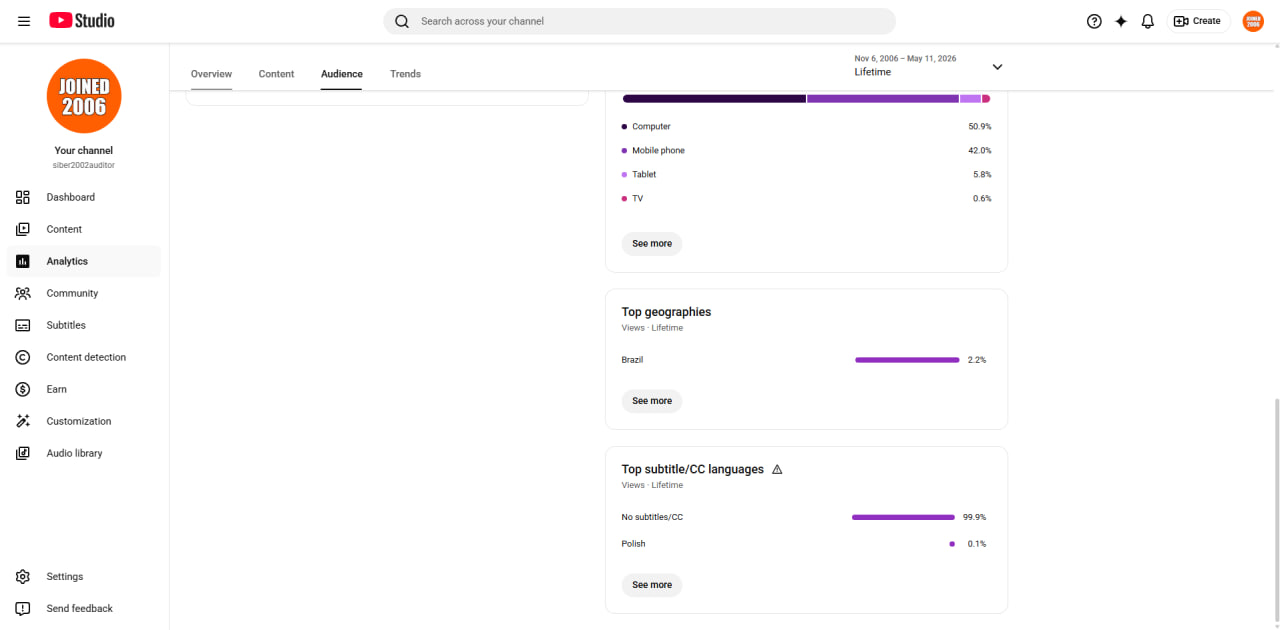Open Settings from the sidebar
The width and height of the screenshot is (1280, 630).
click(x=84, y=577)
